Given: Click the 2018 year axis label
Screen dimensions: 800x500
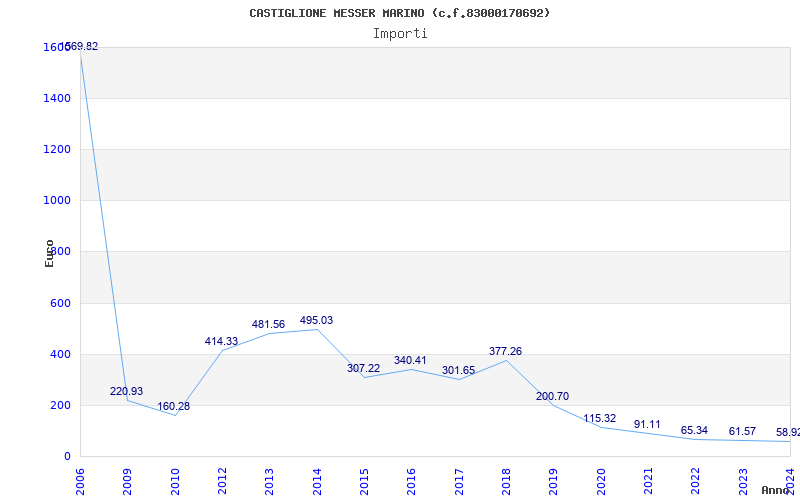Looking at the screenshot, I should (x=506, y=482).
